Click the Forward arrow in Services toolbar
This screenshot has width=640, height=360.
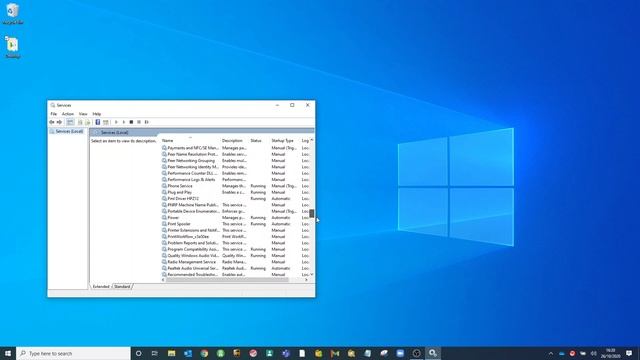tap(60, 122)
